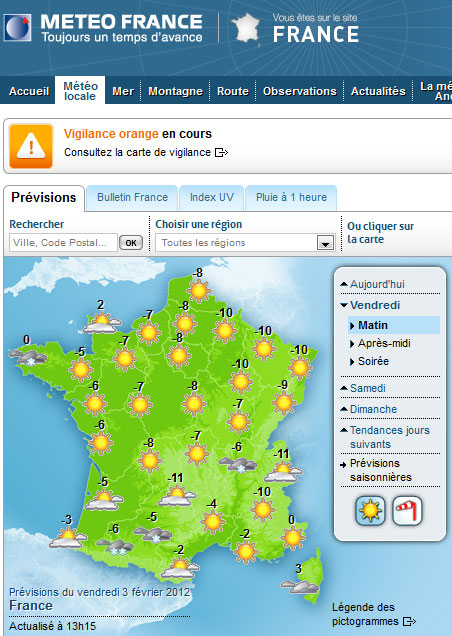Go to the Accueil navigation item
This screenshot has height=636, width=452.
pos(29,91)
